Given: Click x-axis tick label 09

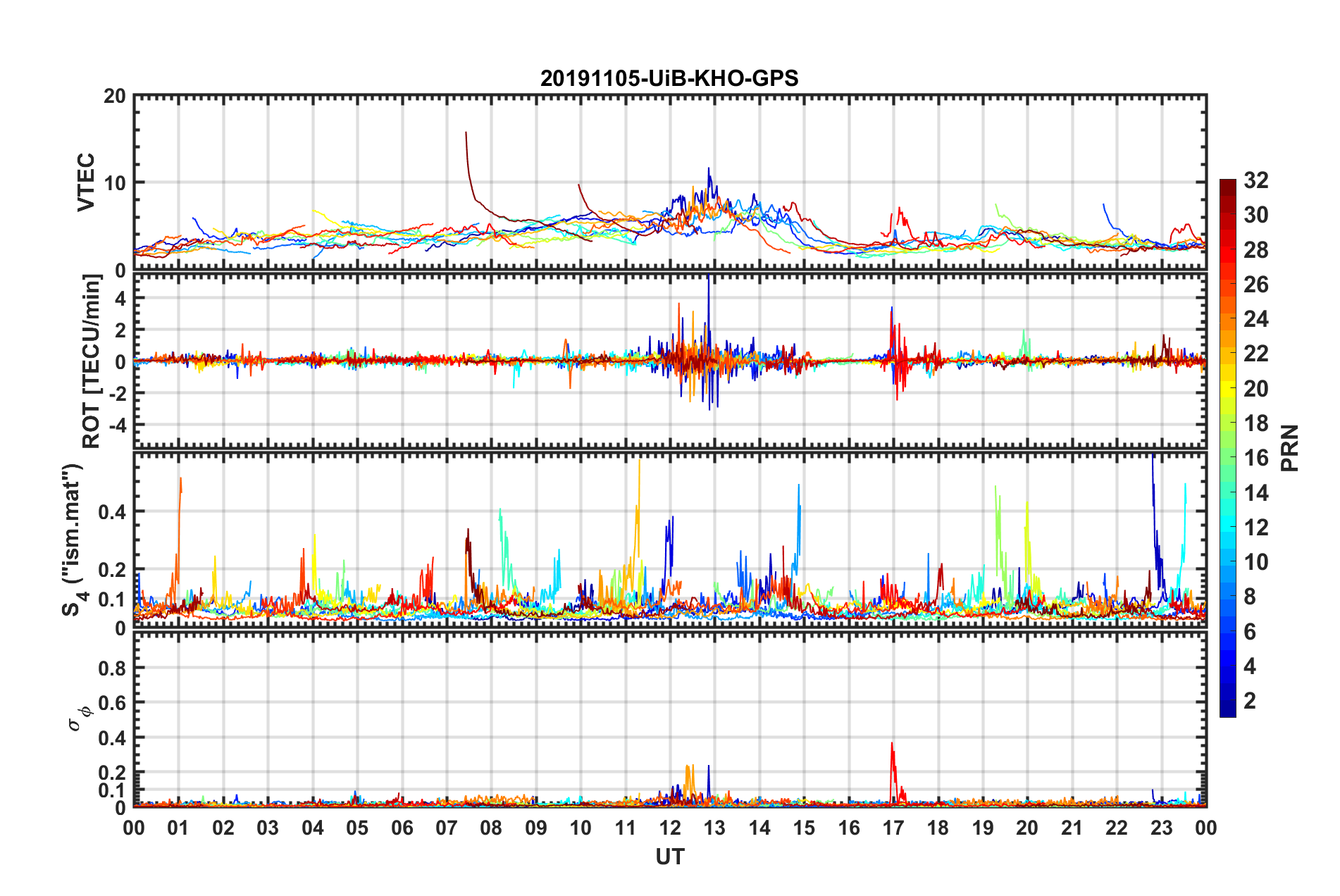Looking at the screenshot, I should (x=536, y=828).
